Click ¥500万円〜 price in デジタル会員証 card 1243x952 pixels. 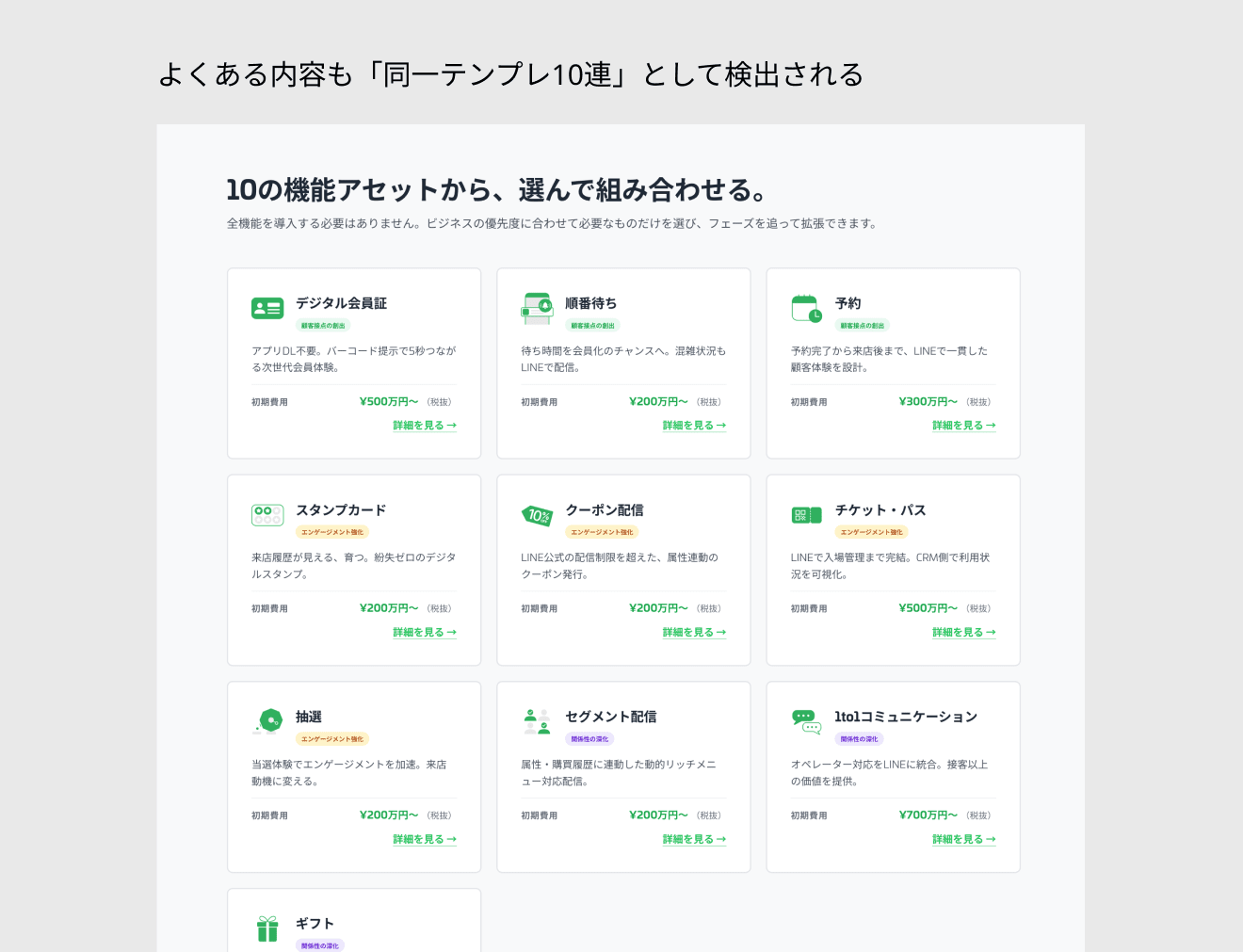pyautogui.click(x=389, y=401)
